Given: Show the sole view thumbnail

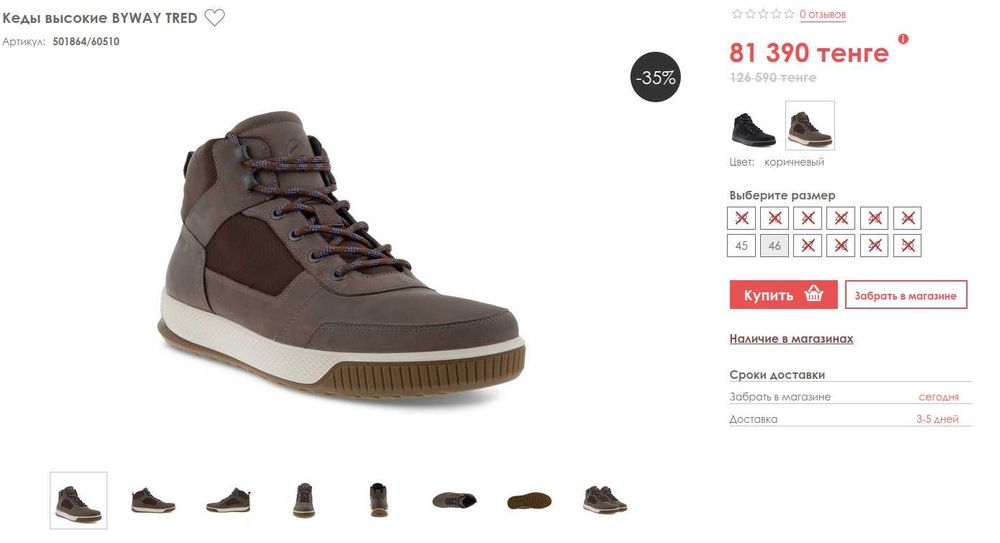Looking at the screenshot, I should (x=529, y=501).
